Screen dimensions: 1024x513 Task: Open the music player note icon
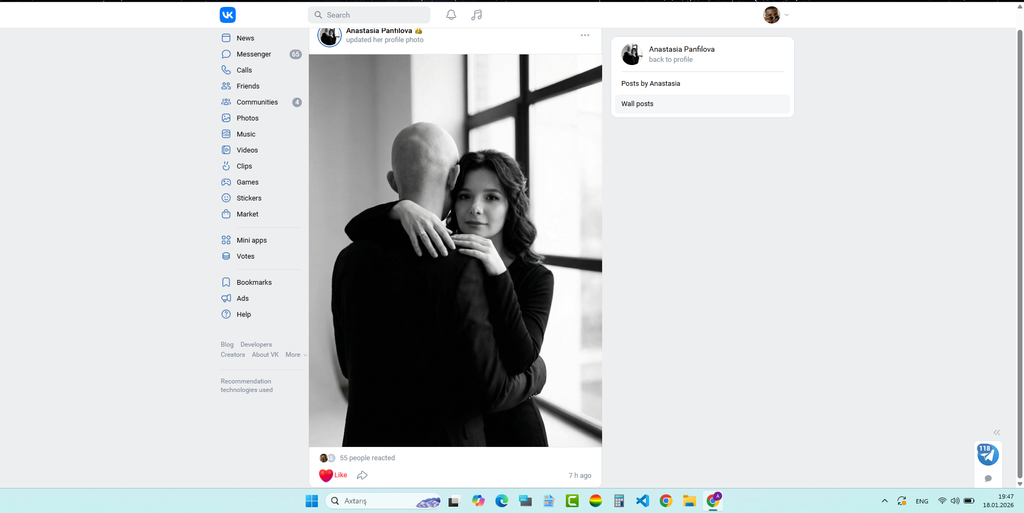477,15
